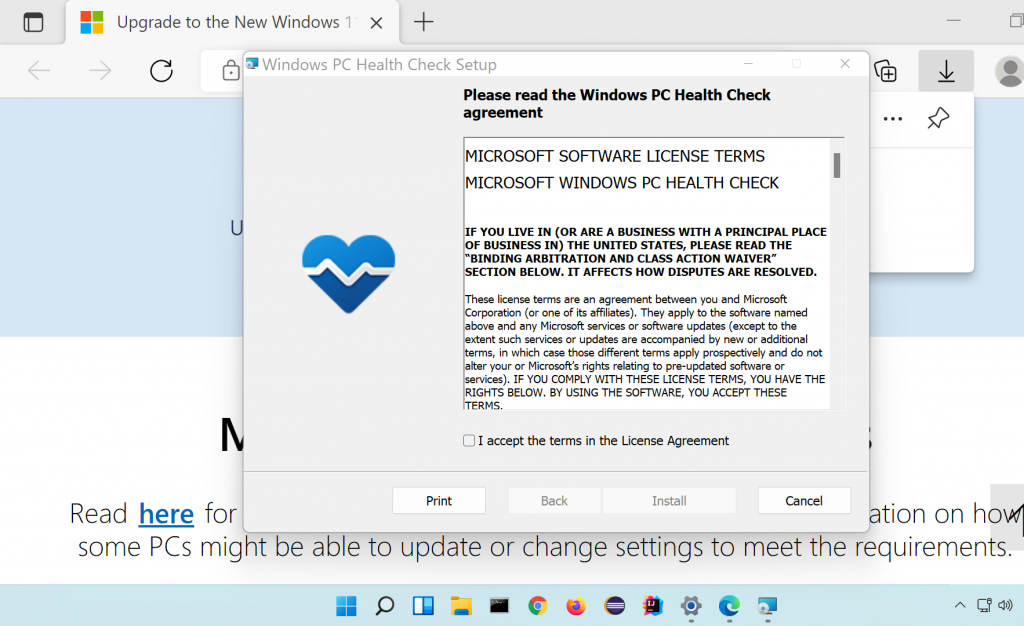Show hidden icons in the system tray
The height and width of the screenshot is (626, 1024).
point(958,605)
